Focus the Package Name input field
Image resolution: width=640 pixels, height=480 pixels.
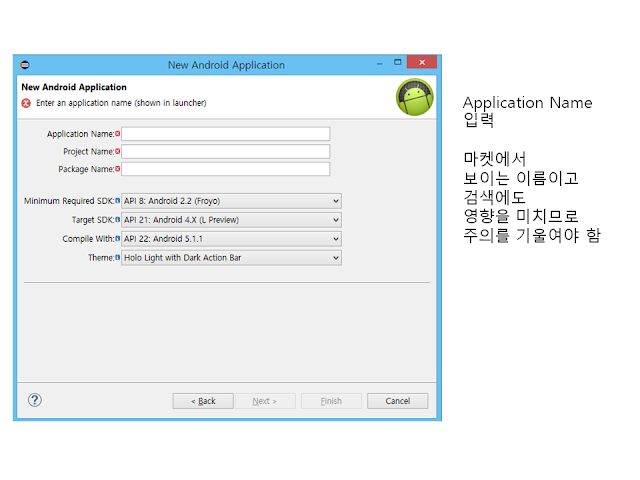pos(226,169)
